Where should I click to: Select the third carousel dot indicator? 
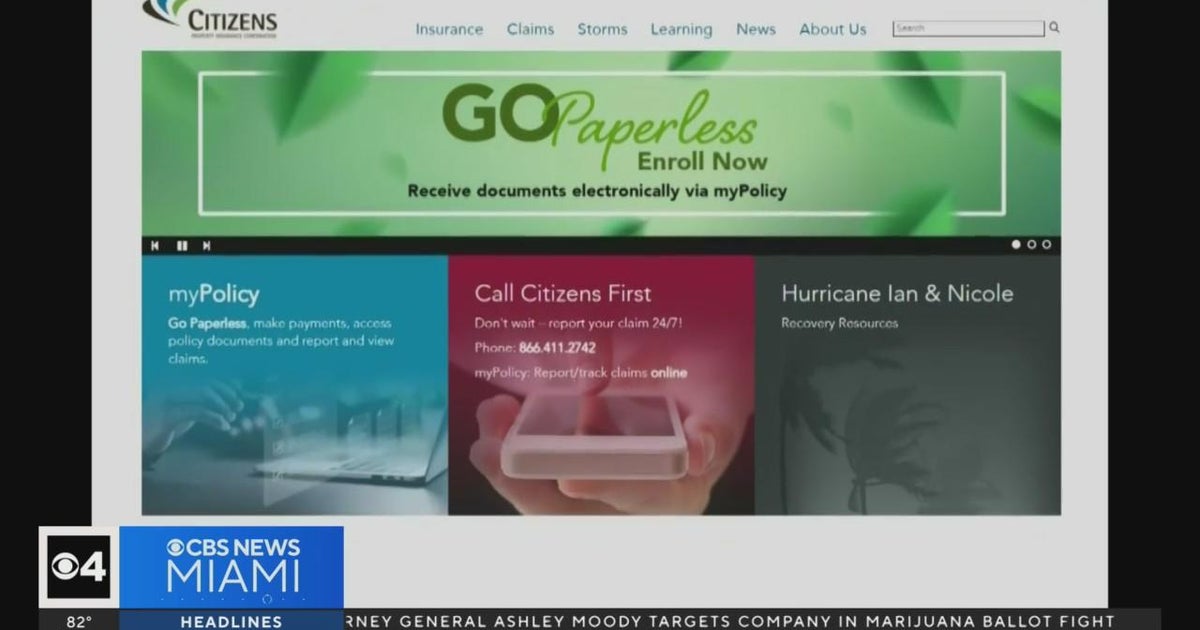pos(1047,244)
